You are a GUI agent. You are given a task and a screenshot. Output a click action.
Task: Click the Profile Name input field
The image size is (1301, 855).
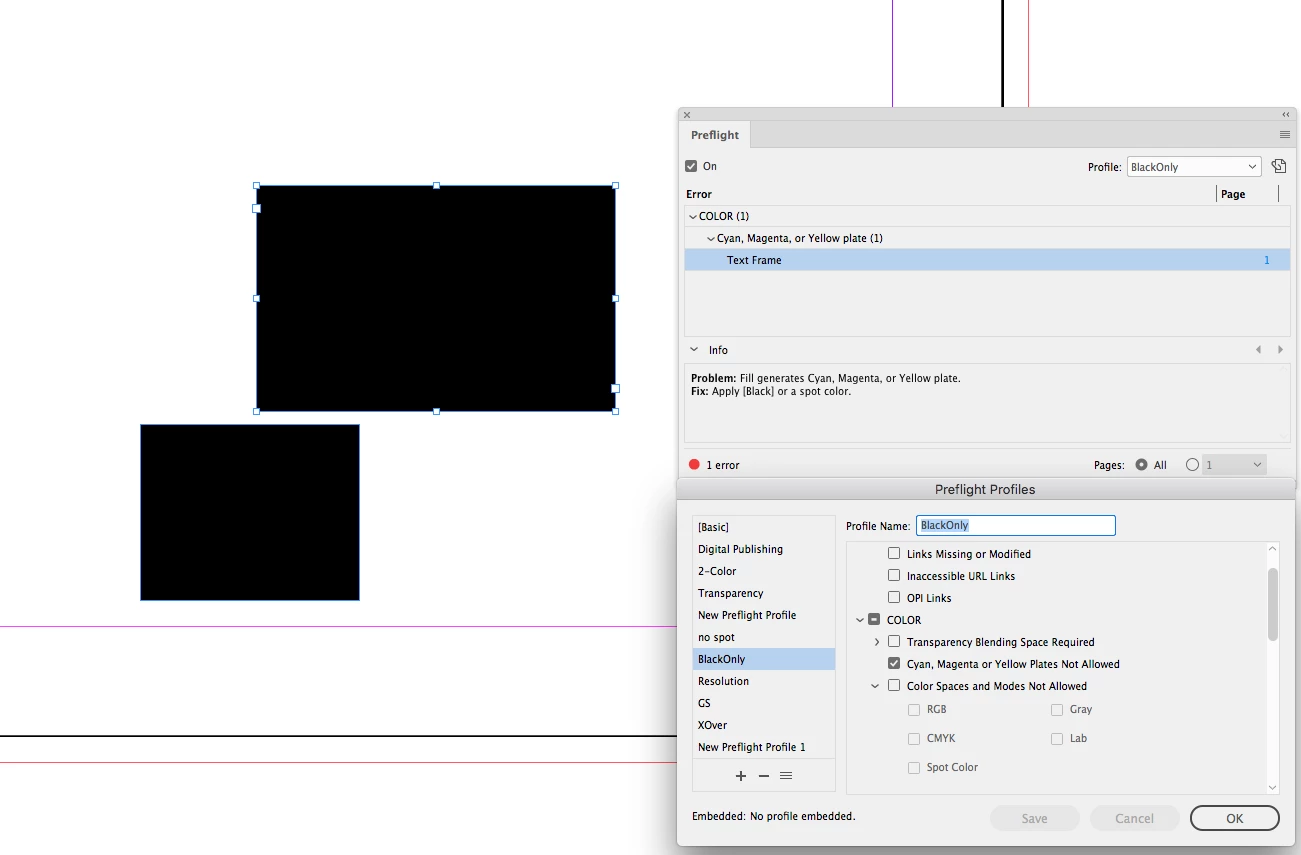pyautogui.click(x=1015, y=525)
